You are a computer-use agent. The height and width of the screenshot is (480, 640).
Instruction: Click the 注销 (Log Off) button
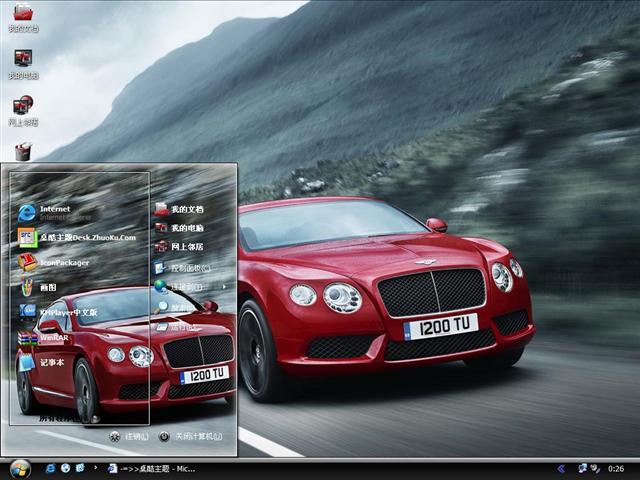tap(129, 437)
